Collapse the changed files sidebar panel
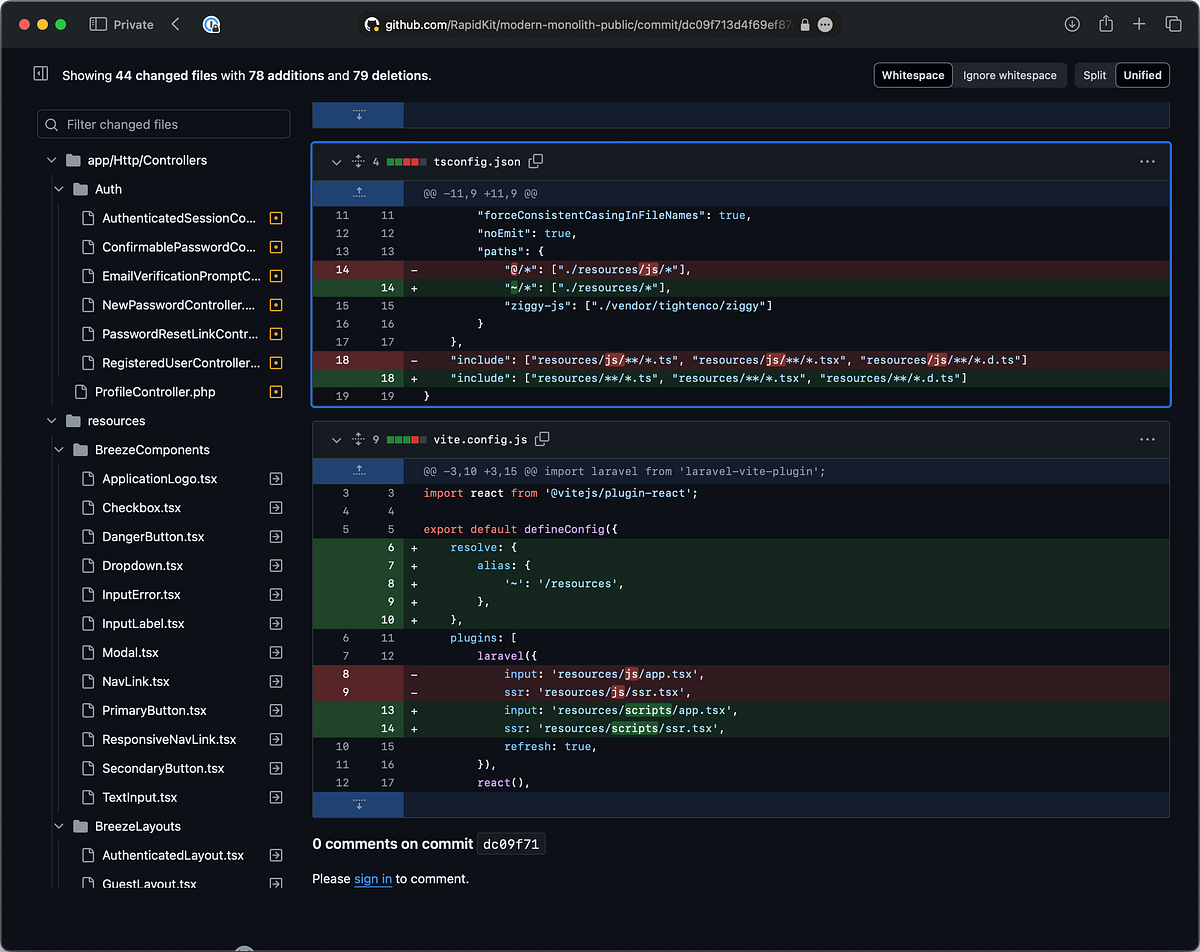Viewport: 1200px width, 952px height. pyautogui.click(x=40, y=73)
